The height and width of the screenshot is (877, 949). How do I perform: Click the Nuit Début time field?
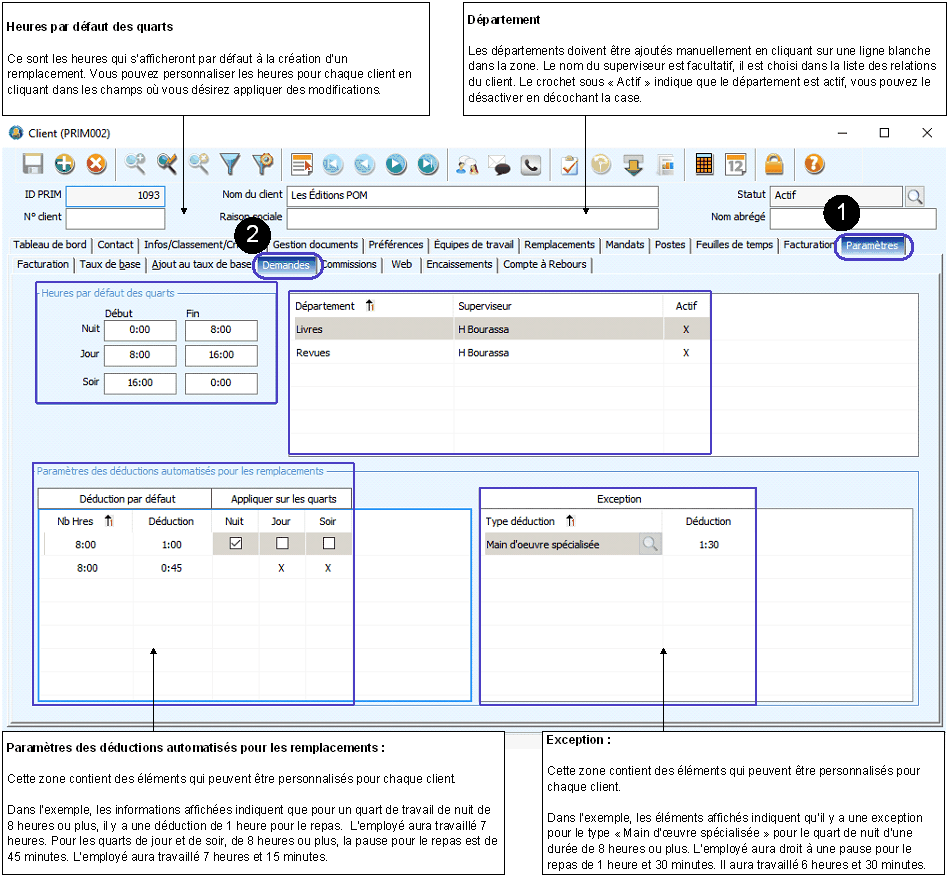pyautogui.click(x=140, y=330)
